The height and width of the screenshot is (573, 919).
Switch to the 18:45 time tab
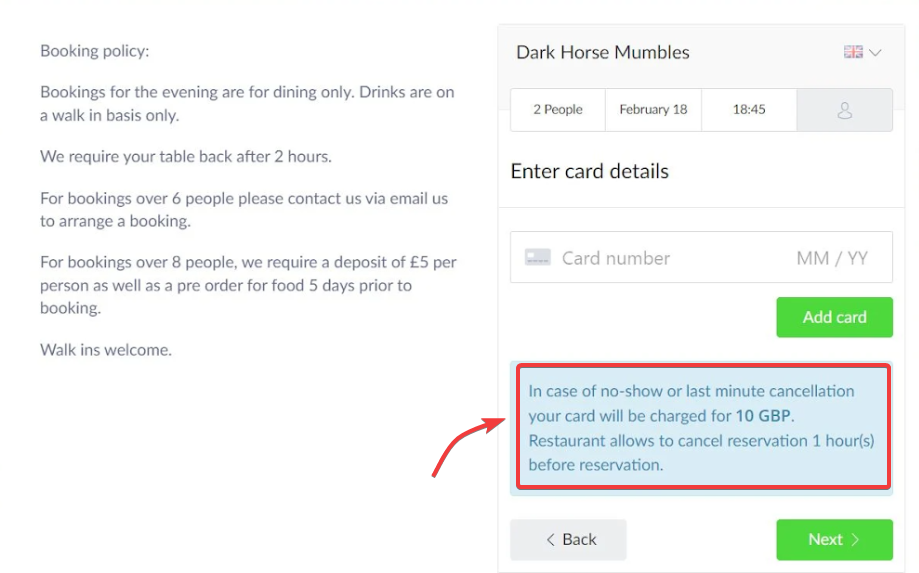(749, 110)
